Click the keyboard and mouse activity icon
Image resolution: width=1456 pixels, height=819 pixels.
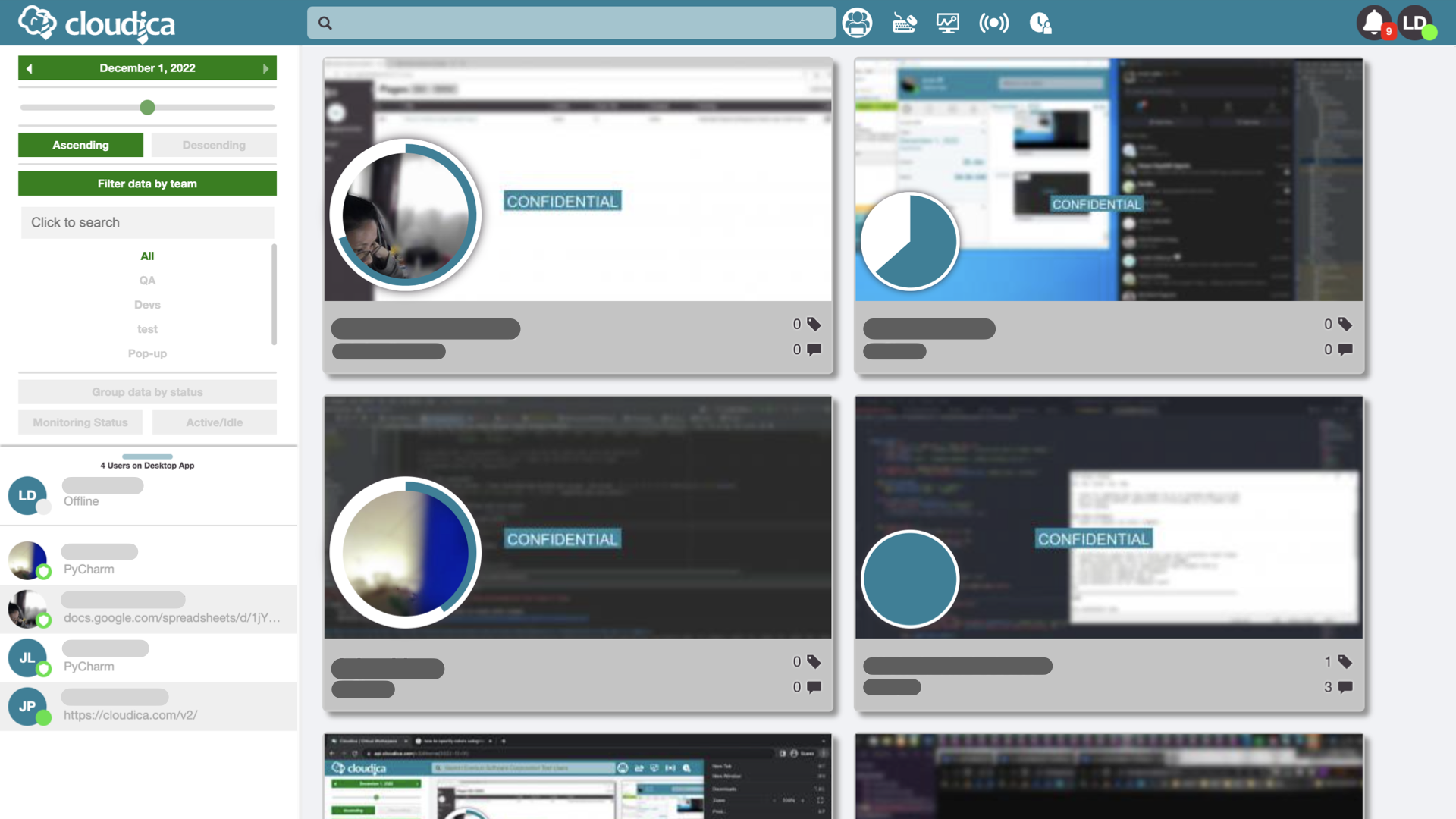coord(904,23)
